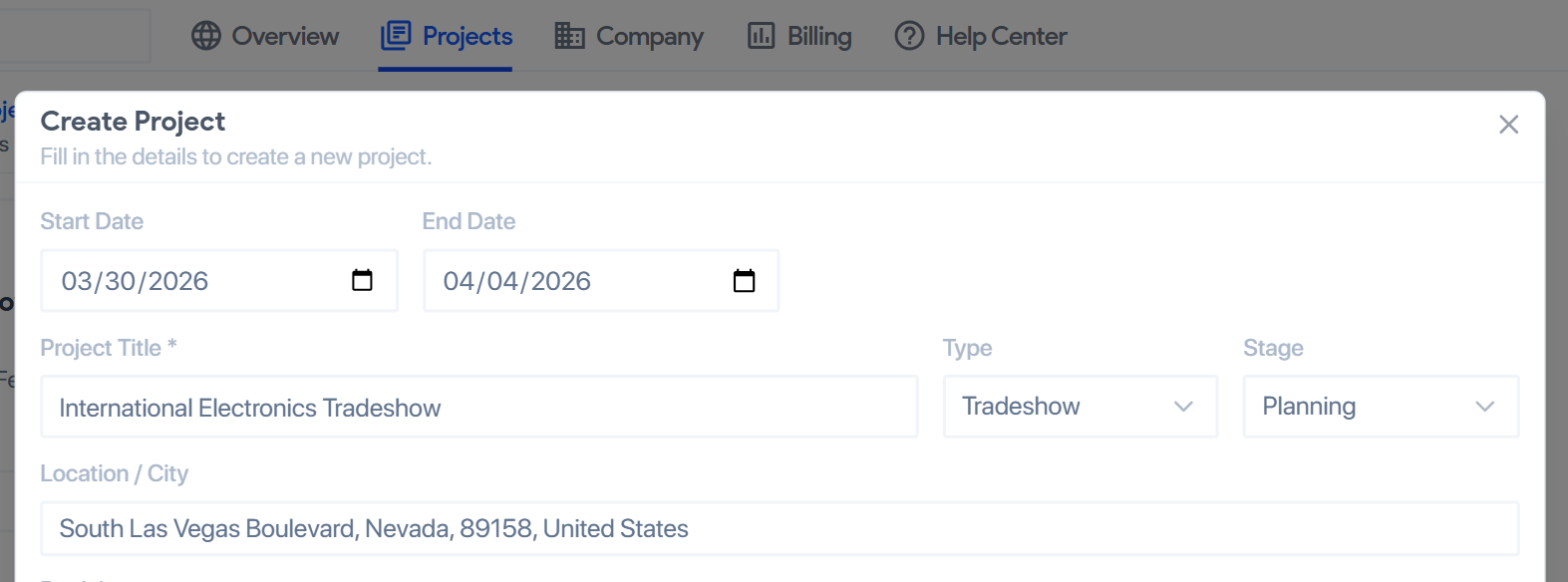This screenshot has height=582, width=1568.
Task: Click the Company building icon
Action: [x=568, y=35]
